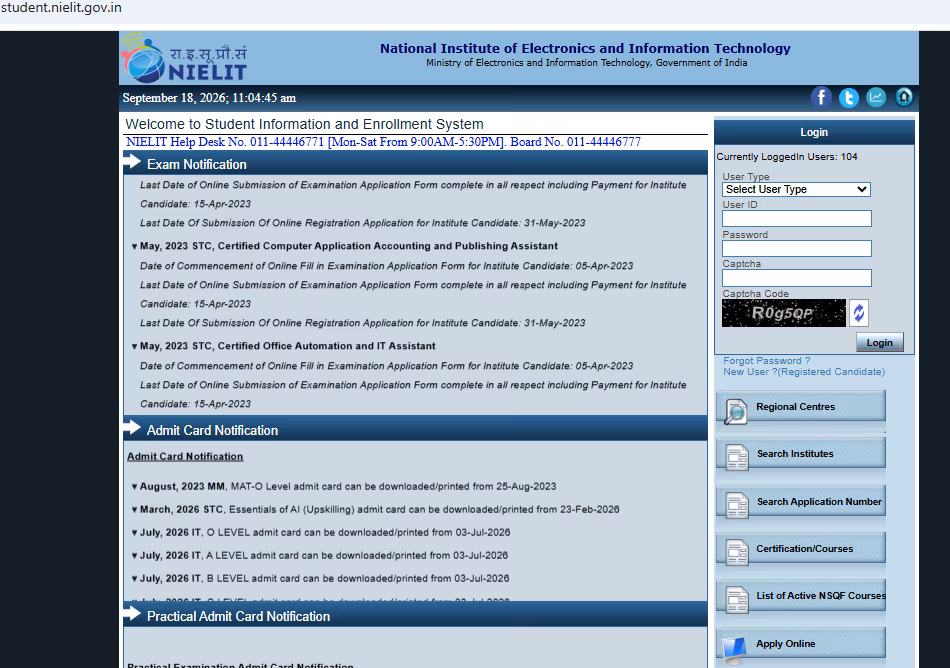Image resolution: width=950 pixels, height=668 pixels.
Task: Click the Admit Card Notification section header
Action: click(415, 429)
